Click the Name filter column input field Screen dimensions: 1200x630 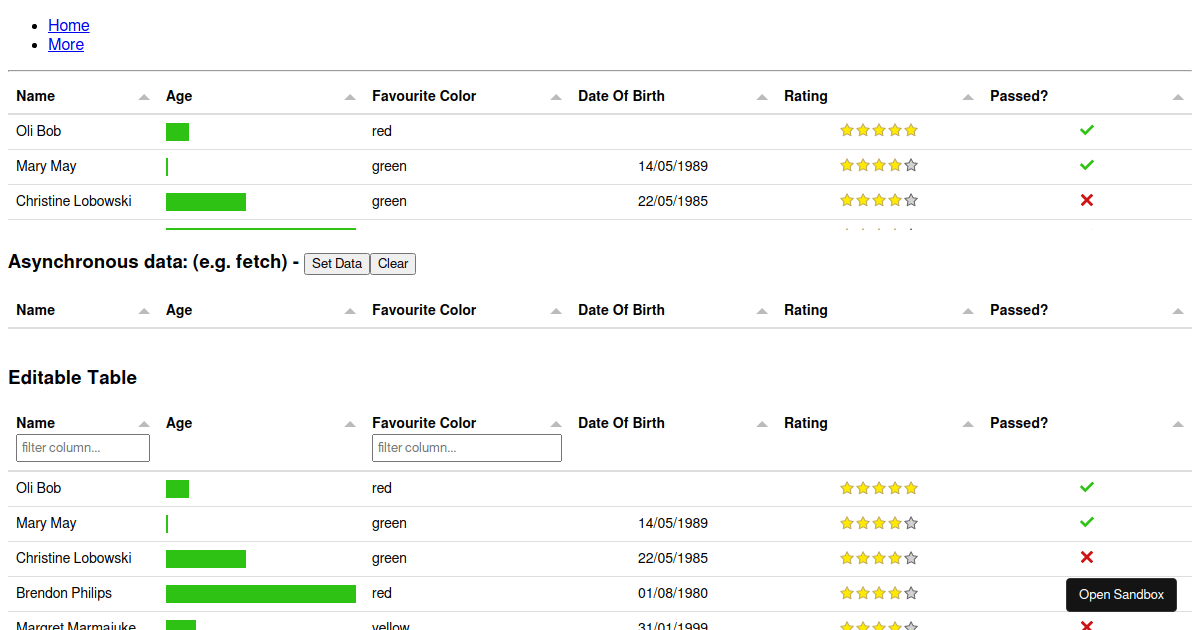(82, 447)
